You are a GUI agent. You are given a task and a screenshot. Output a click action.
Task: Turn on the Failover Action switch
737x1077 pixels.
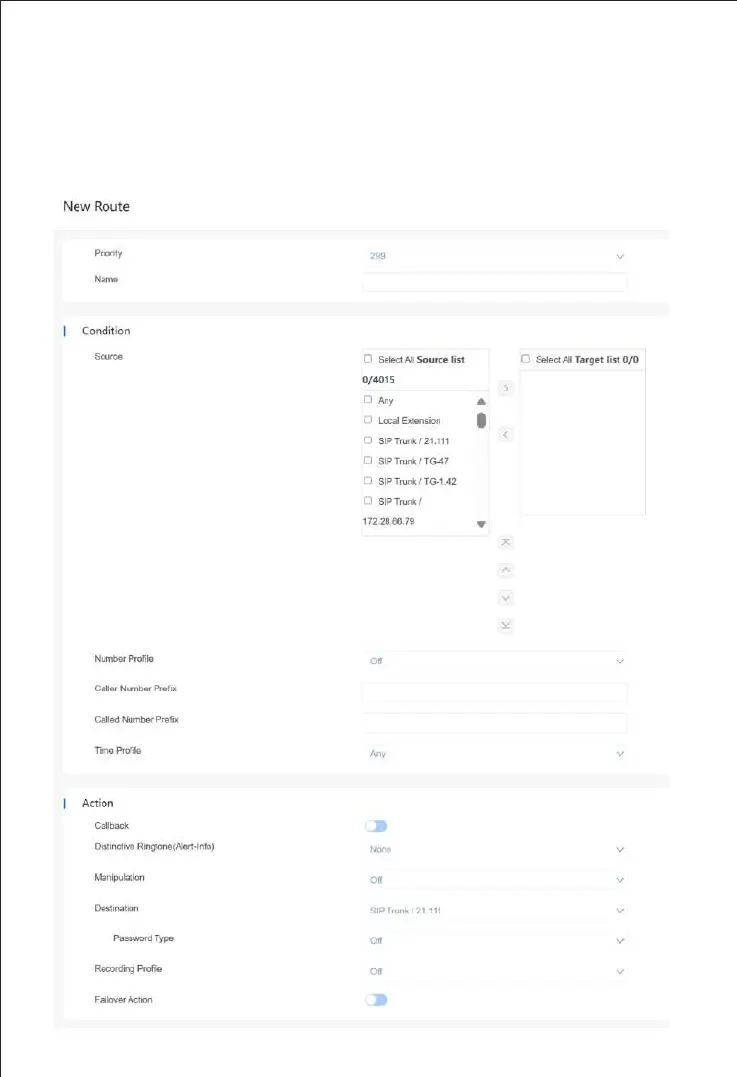point(376,1000)
